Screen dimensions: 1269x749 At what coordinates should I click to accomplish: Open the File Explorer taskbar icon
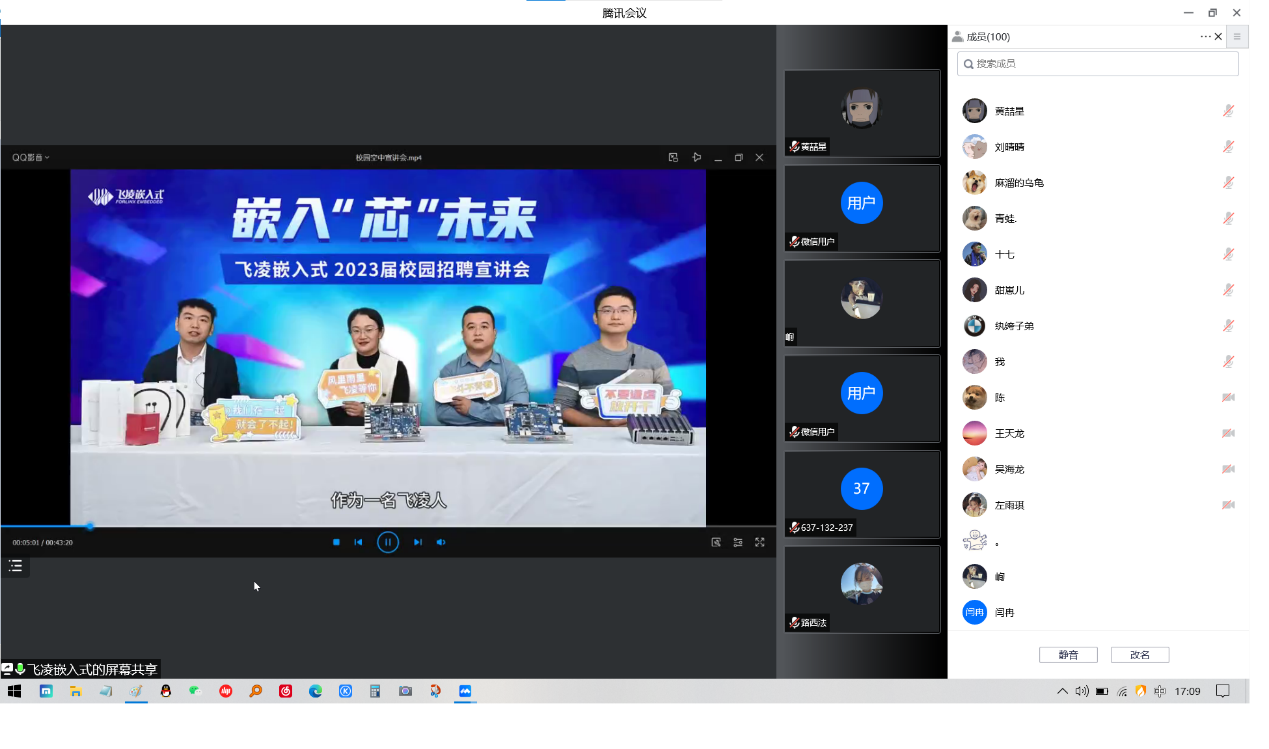tap(75, 691)
